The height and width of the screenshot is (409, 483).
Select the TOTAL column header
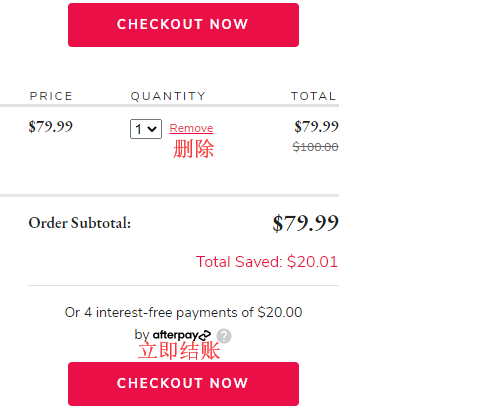[x=313, y=96]
